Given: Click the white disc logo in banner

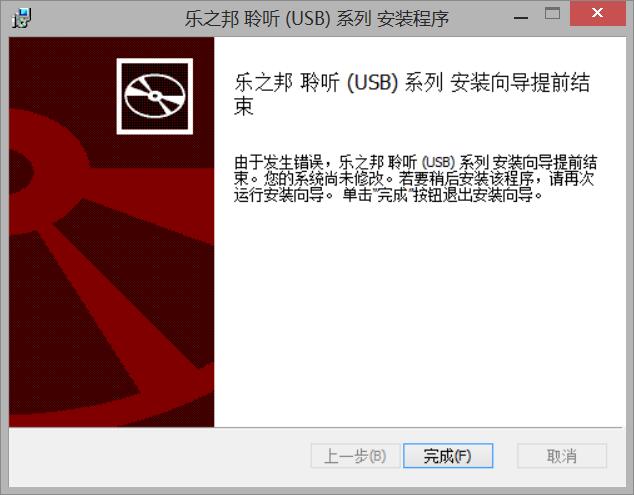Looking at the screenshot, I should click(x=155, y=96).
